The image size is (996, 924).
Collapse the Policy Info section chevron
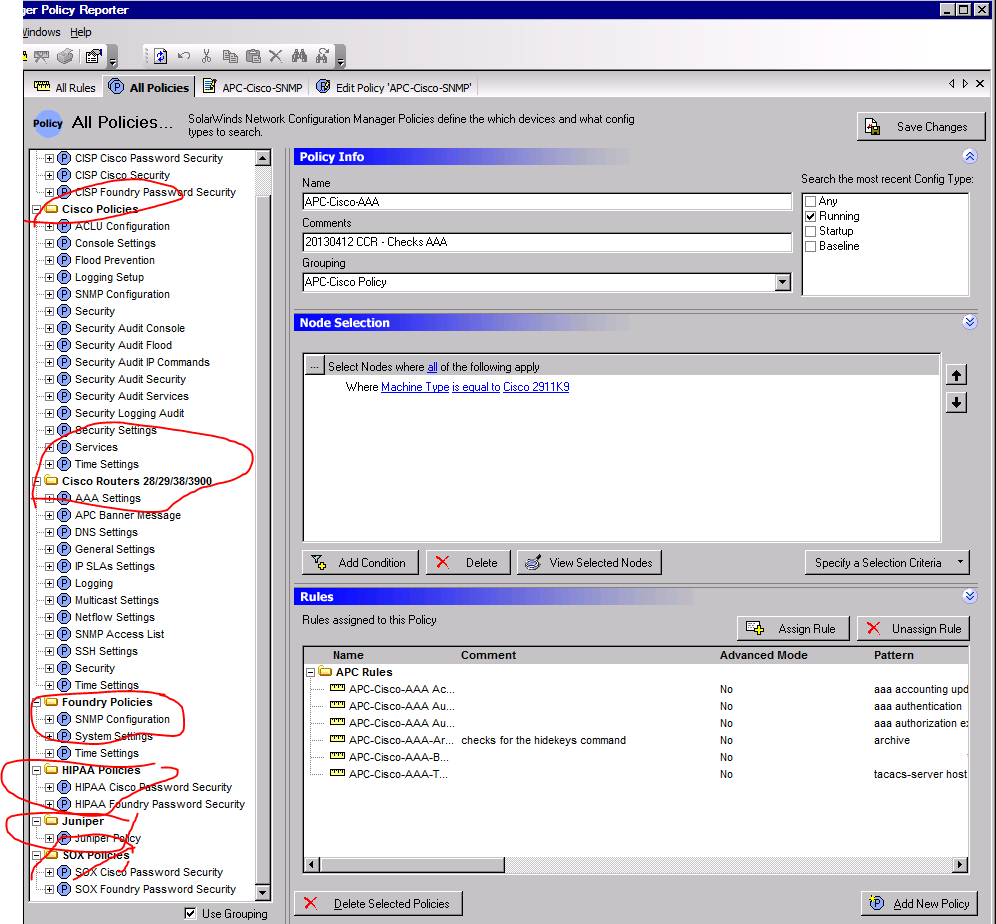[969, 156]
